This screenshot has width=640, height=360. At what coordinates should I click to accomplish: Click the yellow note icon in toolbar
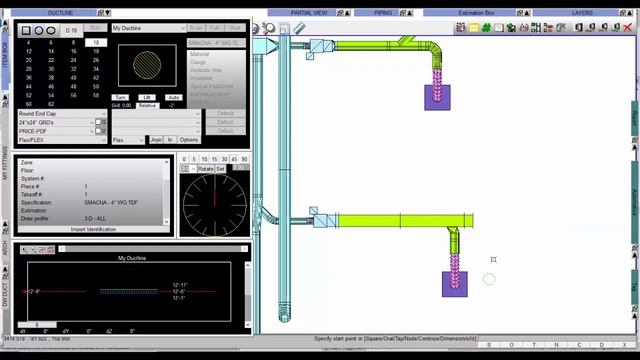(473, 28)
